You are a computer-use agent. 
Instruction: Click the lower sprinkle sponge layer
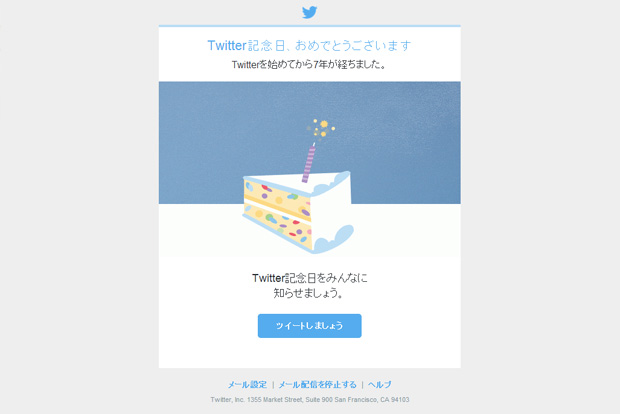[278, 225]
